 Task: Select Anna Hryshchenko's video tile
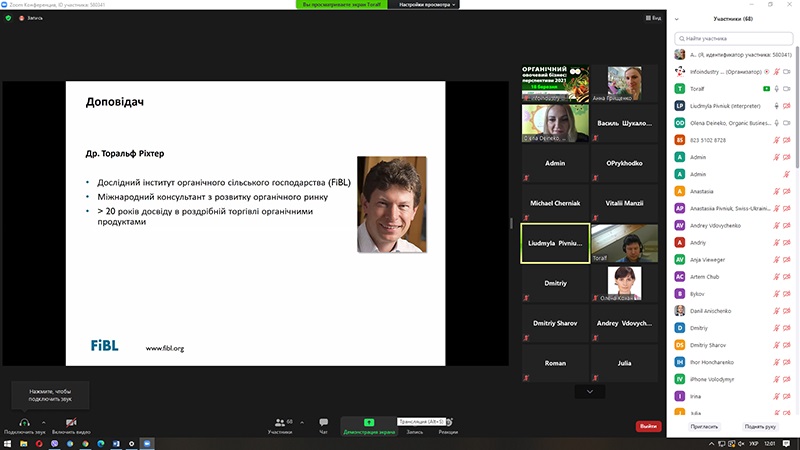tap(624, 83)
